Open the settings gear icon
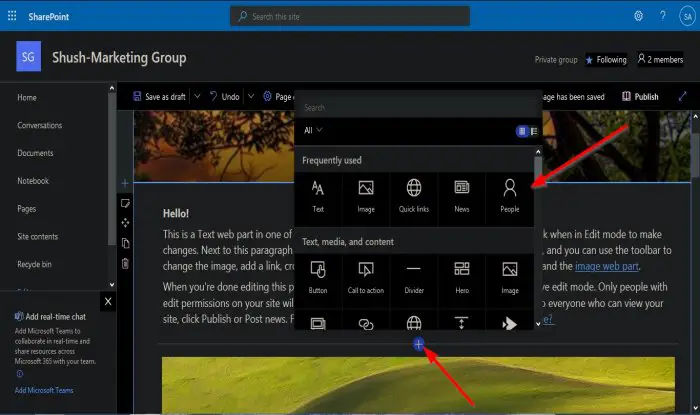The width and height of the screenshot is (700, 415). pos(638,17)
